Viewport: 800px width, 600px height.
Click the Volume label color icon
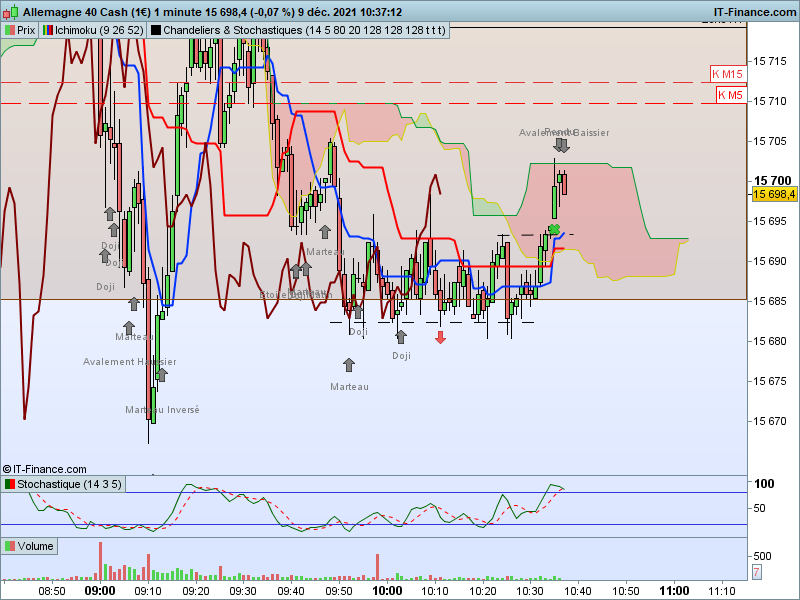pos(10,546)
